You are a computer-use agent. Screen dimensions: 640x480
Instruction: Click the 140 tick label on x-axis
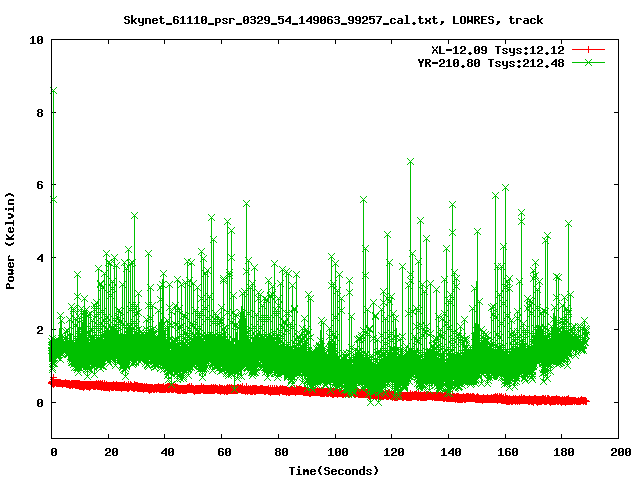tap(449, 452)
